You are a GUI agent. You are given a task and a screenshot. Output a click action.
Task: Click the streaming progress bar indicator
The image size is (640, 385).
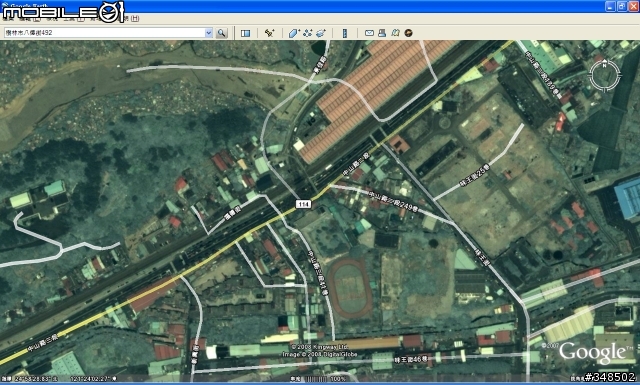point(316,379)
